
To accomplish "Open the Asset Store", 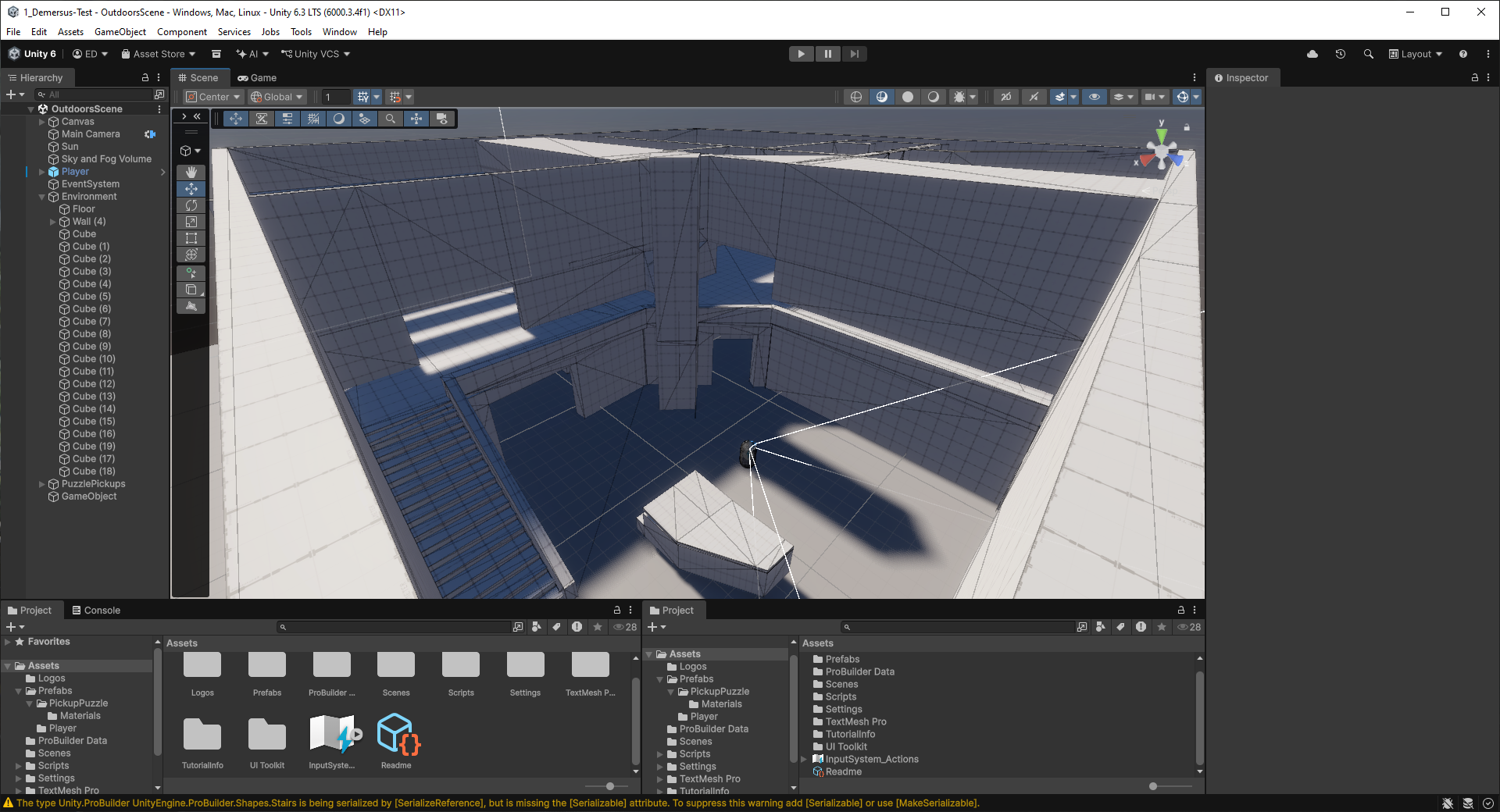I will pyautogui.click(x=159, y=53).
